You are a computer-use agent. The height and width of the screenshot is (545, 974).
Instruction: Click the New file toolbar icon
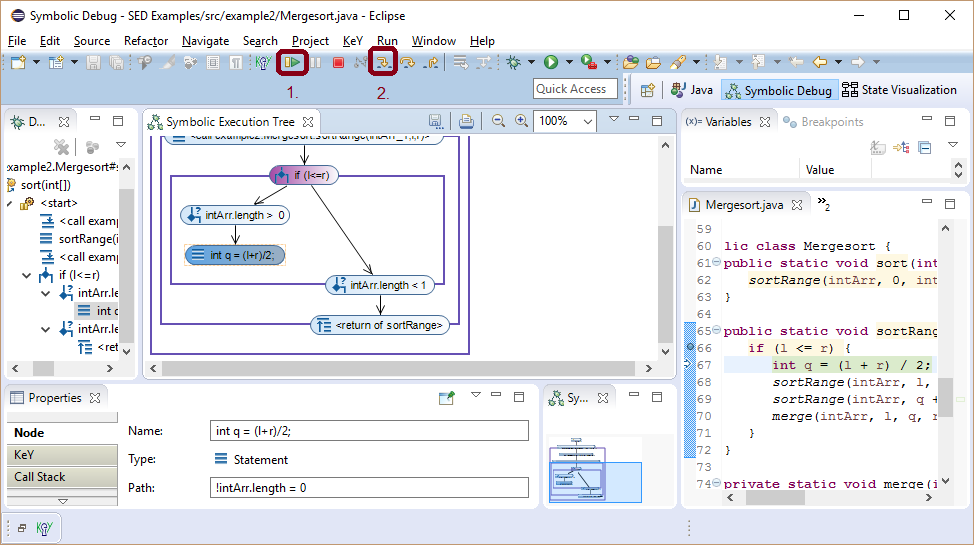[x=18, y=62]
